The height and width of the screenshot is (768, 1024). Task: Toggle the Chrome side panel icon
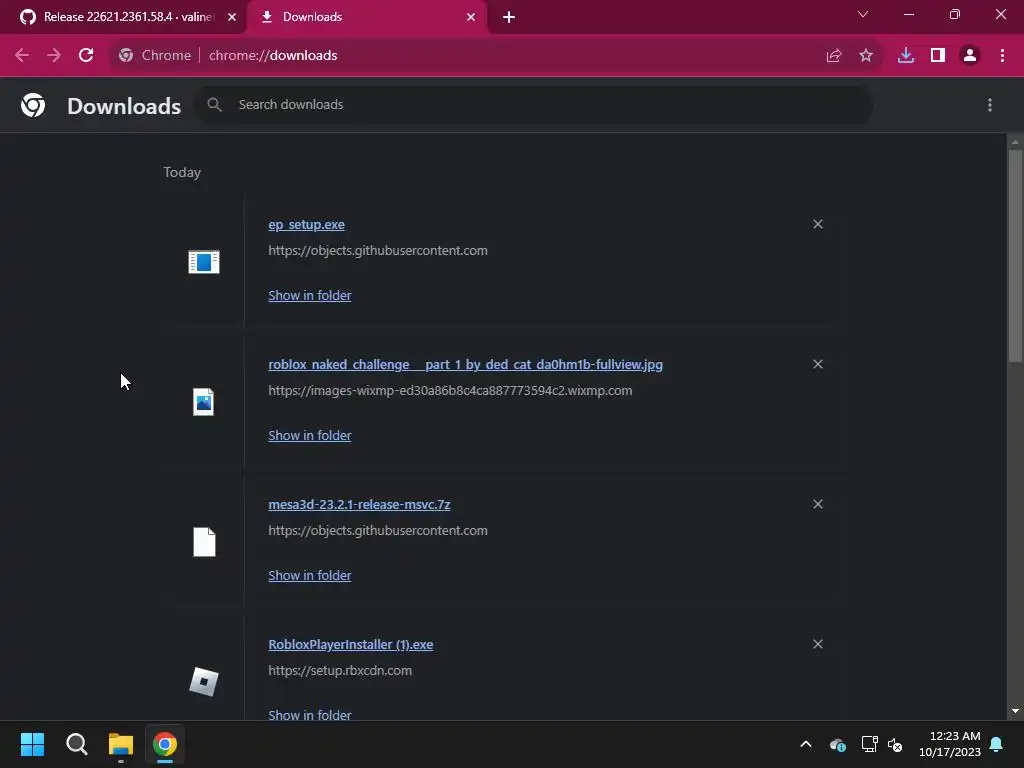pos(938,56)
